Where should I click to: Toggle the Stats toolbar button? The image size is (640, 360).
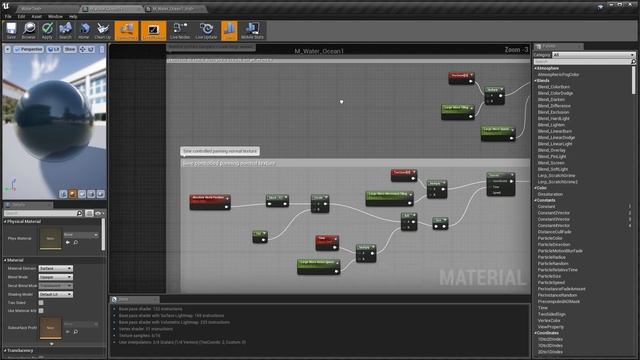click(x=229, y=31)
